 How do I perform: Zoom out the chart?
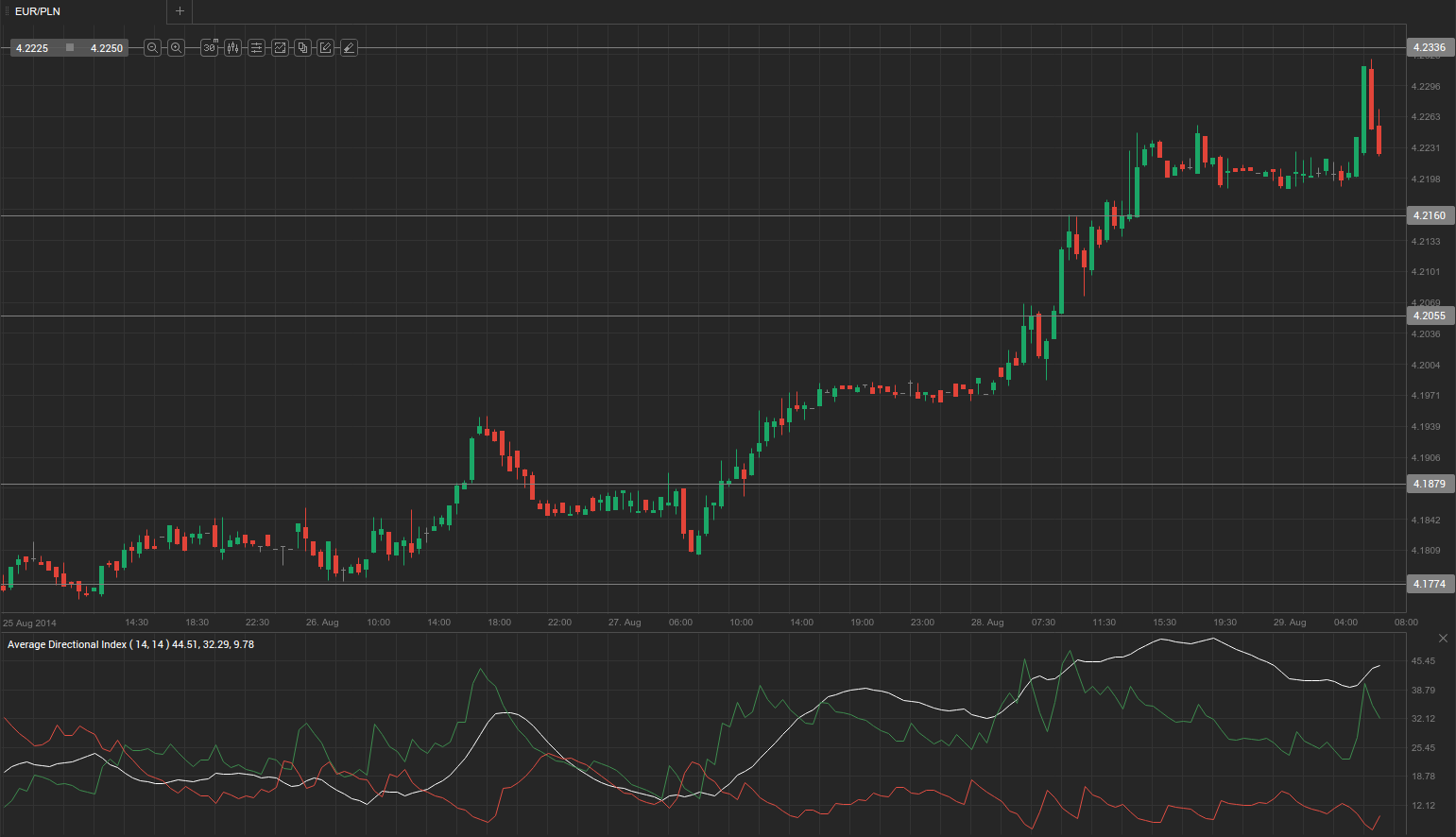coord(152,47)
